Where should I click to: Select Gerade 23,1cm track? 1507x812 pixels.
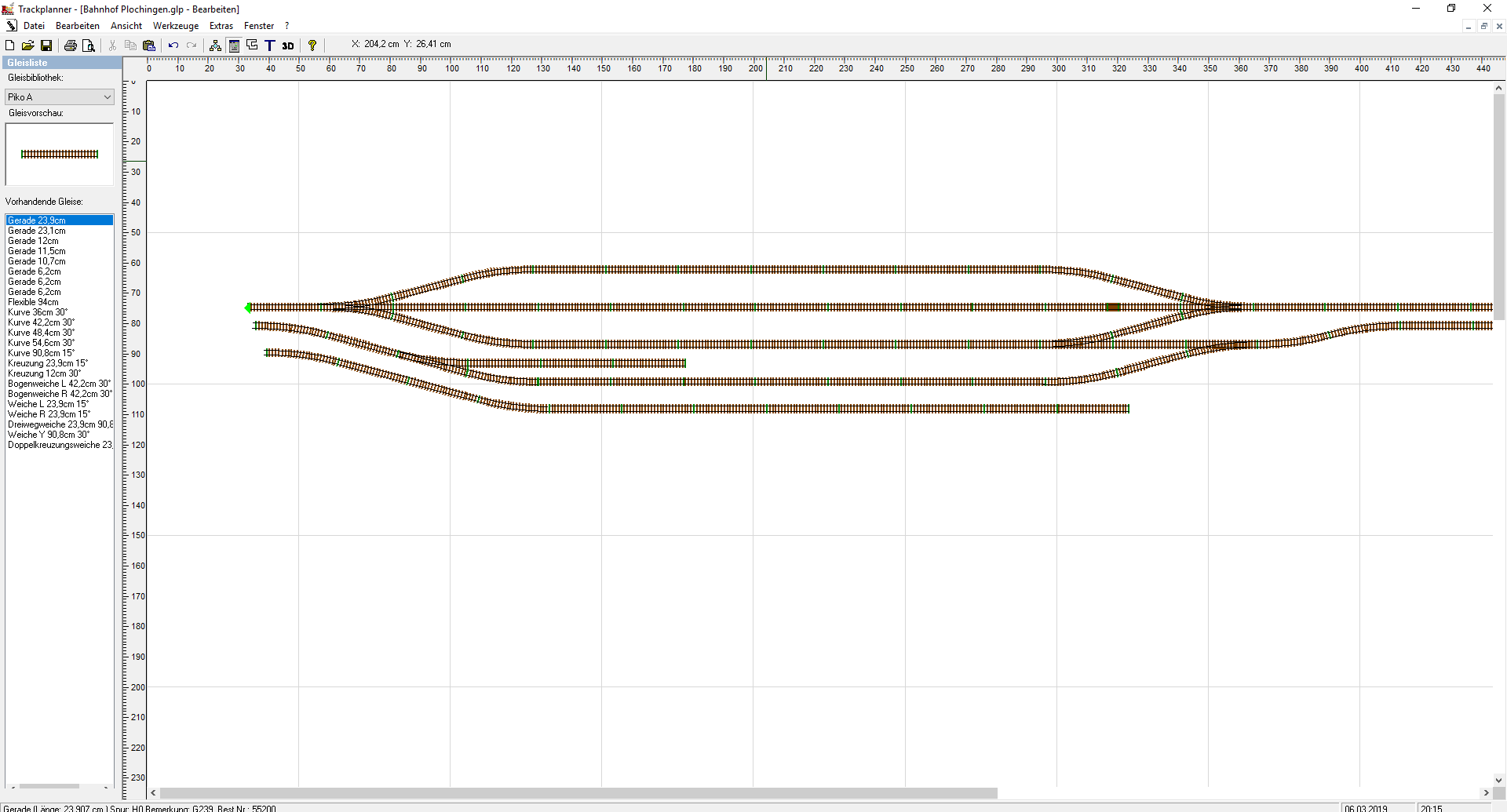coord(60,231)
